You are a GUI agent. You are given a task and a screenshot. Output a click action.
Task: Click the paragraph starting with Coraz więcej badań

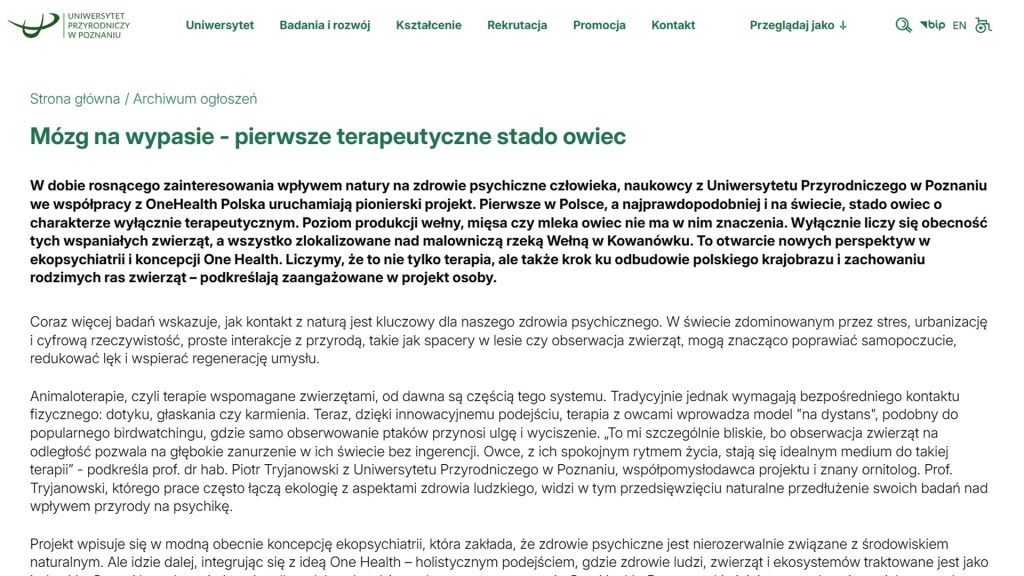pos(510,340)
